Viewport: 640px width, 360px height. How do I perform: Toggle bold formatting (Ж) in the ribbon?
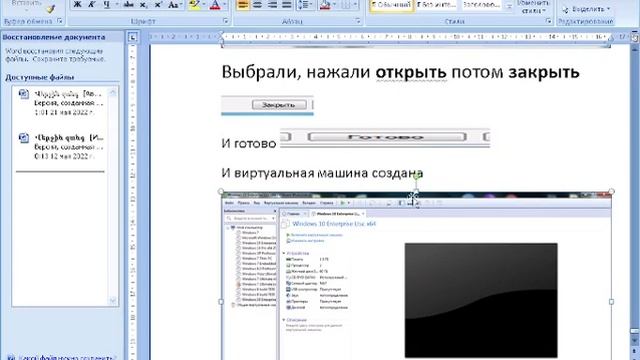click(x=77, y=4)
